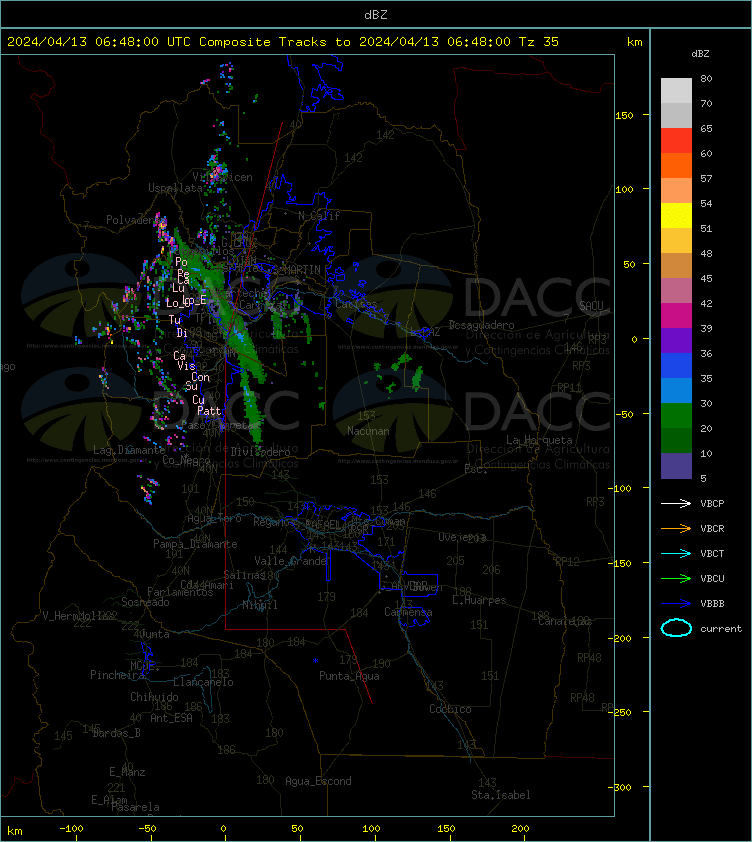Select the slate purple 10 dBZ swatch
752x842 pixels.
[676, 466]
